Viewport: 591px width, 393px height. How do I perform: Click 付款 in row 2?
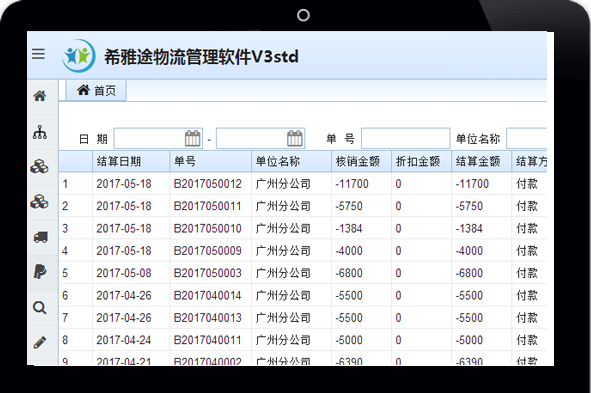(x=527, y=206)
